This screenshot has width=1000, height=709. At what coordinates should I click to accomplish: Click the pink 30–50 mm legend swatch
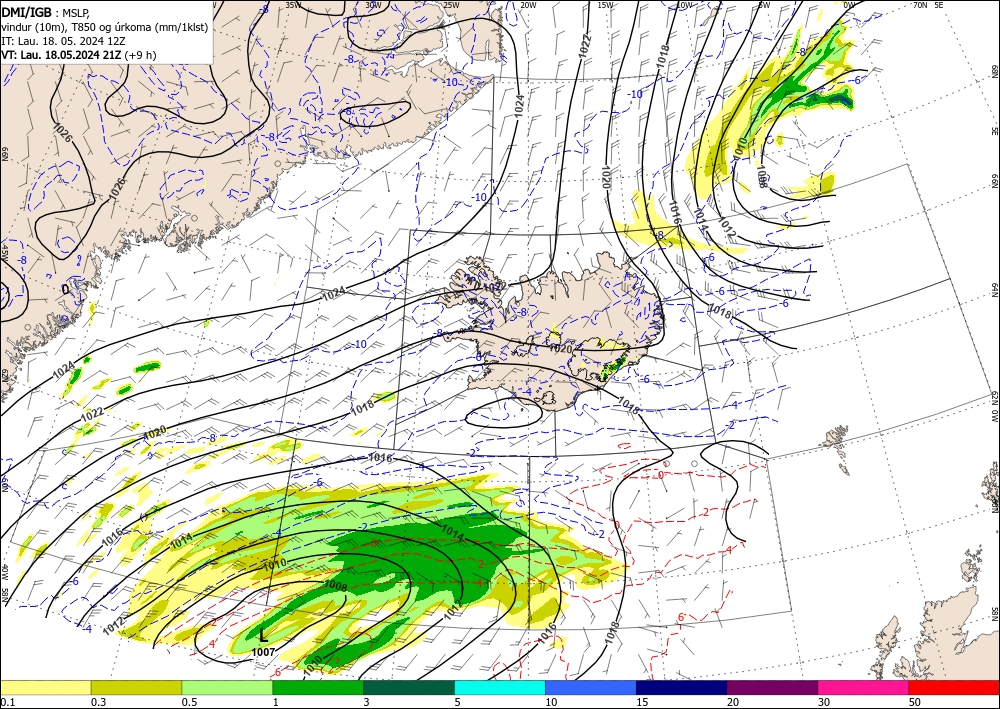tap(864, 688)
